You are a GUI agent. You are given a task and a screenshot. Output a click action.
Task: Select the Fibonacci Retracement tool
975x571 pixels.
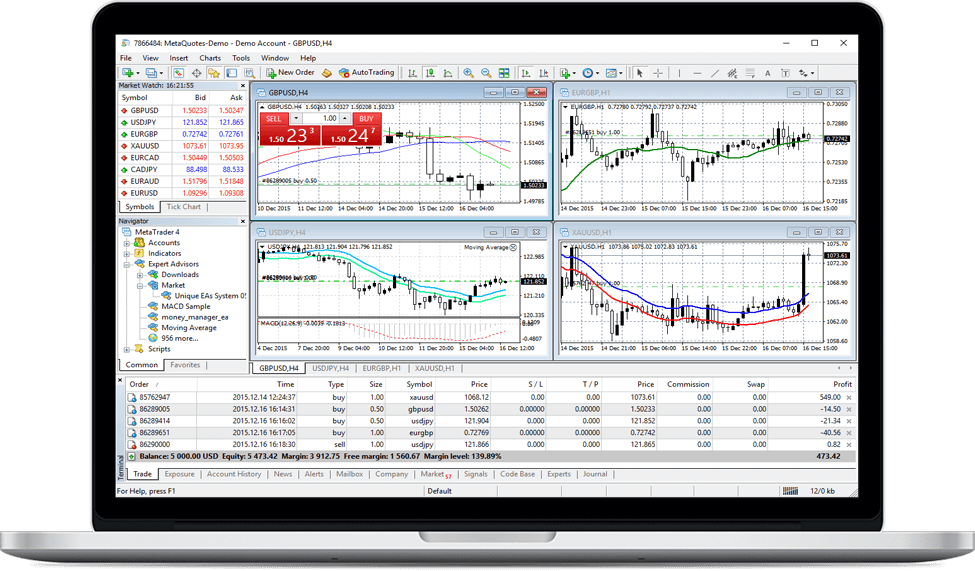(x=750, y=73)
